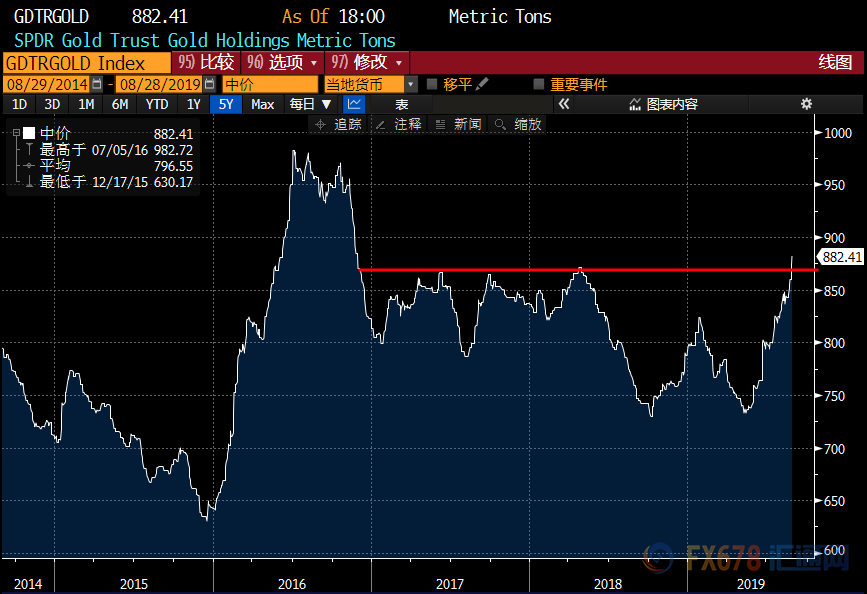The height and width of the screenshot is (594, 867).
Task: Click the 882.41 value in the 中价 legend row
Action: click(x=173, y=134)
